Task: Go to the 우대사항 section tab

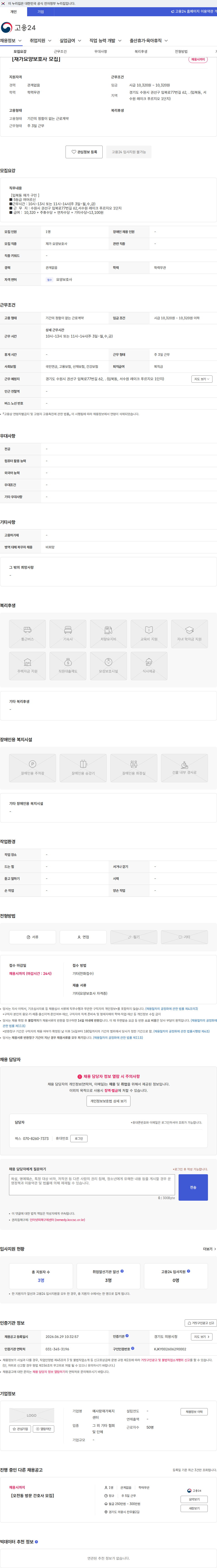Action: click(101, 52)
